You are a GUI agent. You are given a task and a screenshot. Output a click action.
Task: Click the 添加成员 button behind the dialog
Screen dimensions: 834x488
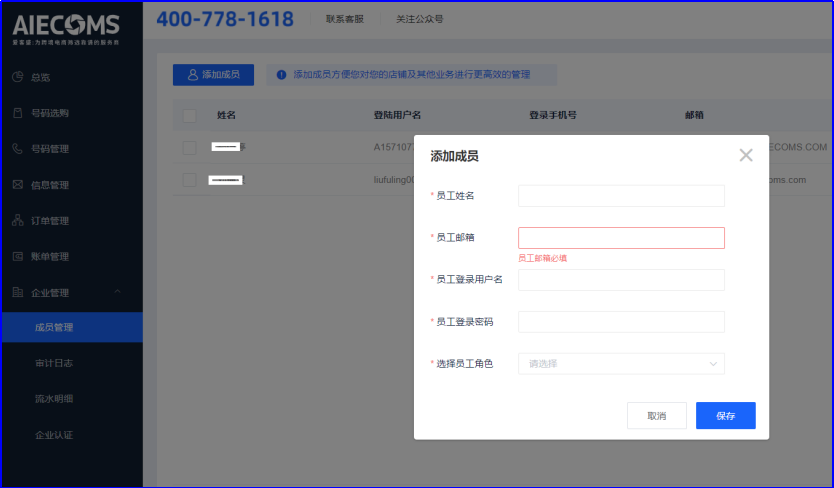[213, 75]
